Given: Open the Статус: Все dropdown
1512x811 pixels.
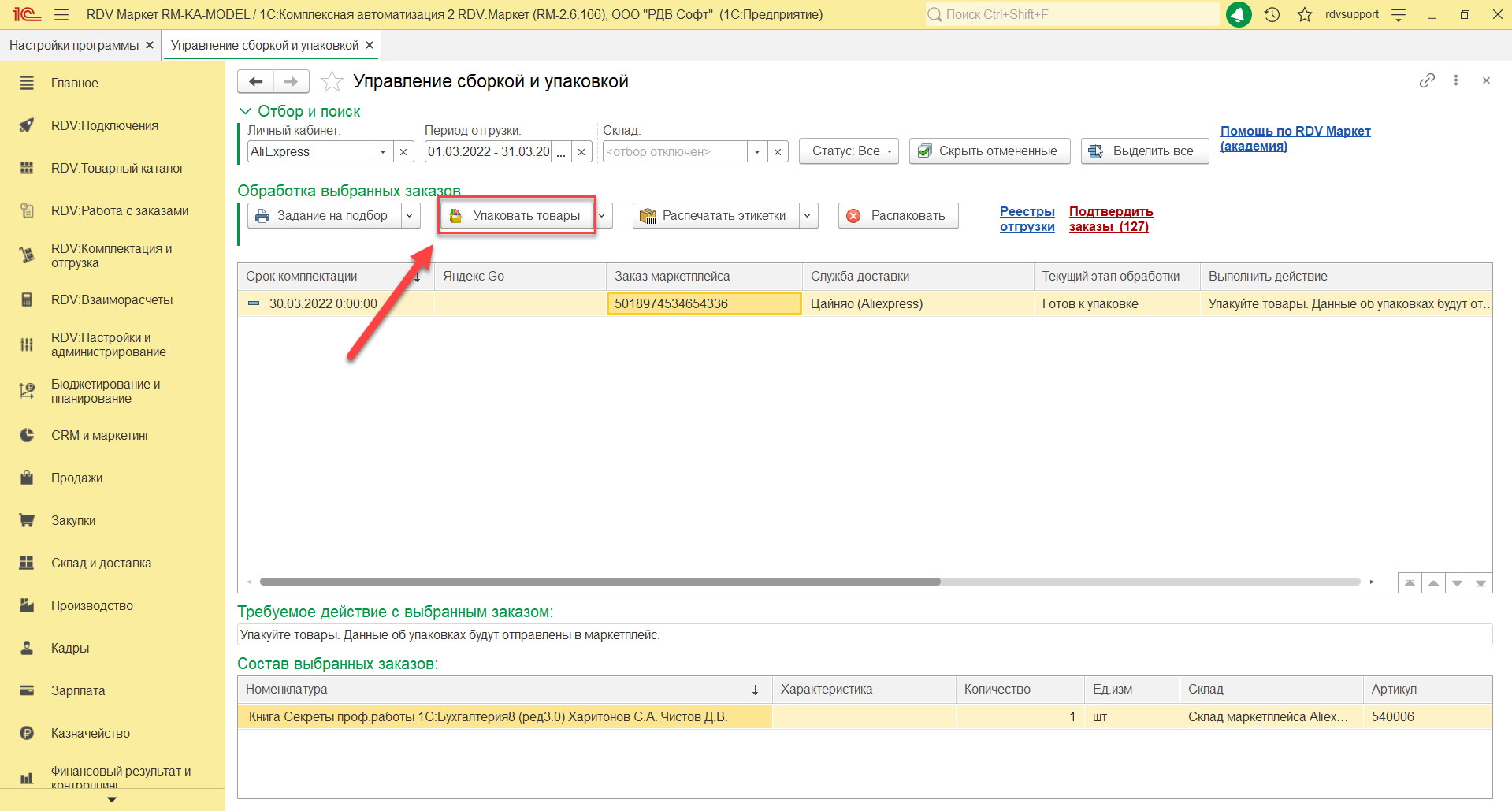Looking at the screenshot, I should pyautogui.click(x=849, y=151).
